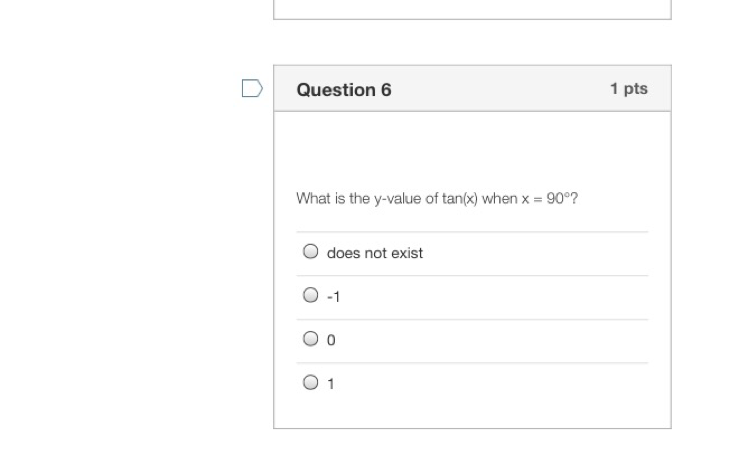The image size is (748, 460).
Task: Click the word "when" in the question
Action: tap(499, 198)
